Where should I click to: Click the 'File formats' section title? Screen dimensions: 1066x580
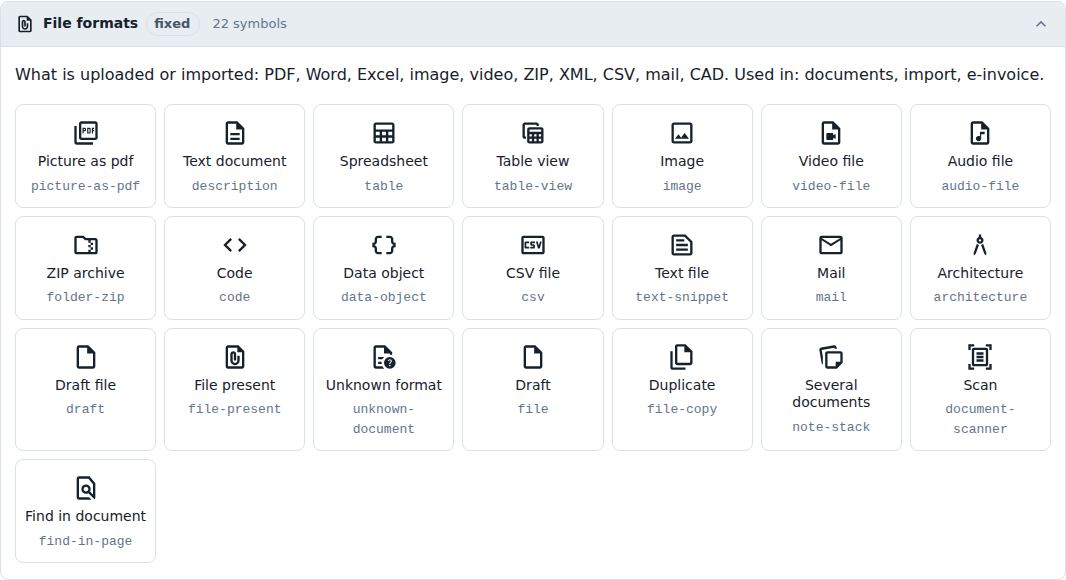pyautogui.click(x=90, y=23)
